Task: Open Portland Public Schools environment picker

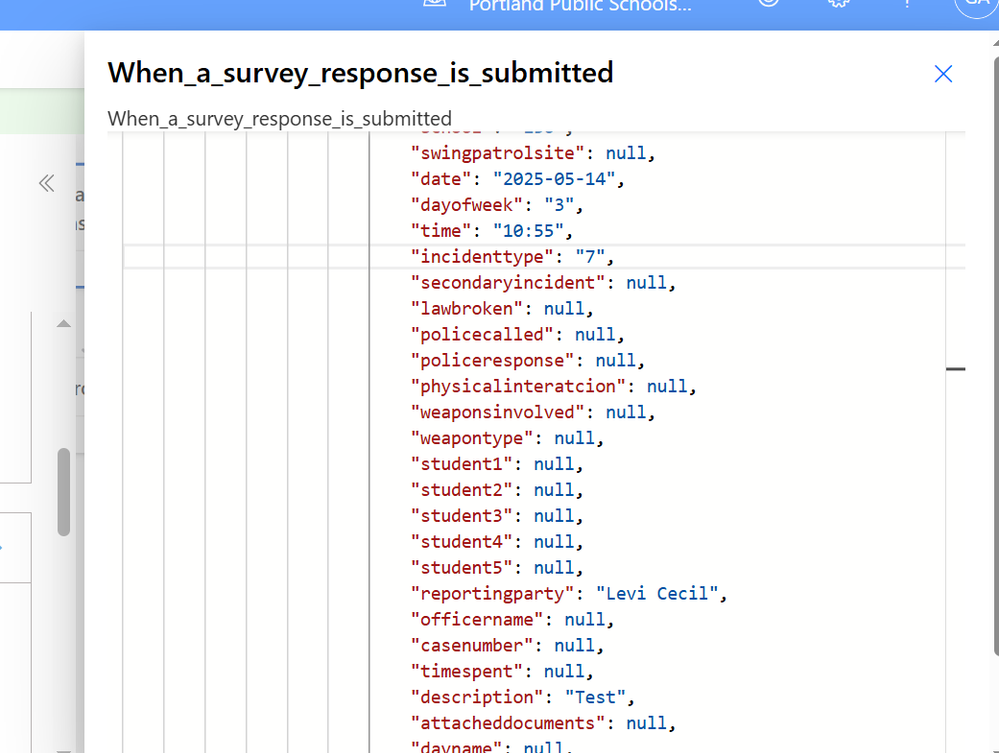Action: click(580, 5)
